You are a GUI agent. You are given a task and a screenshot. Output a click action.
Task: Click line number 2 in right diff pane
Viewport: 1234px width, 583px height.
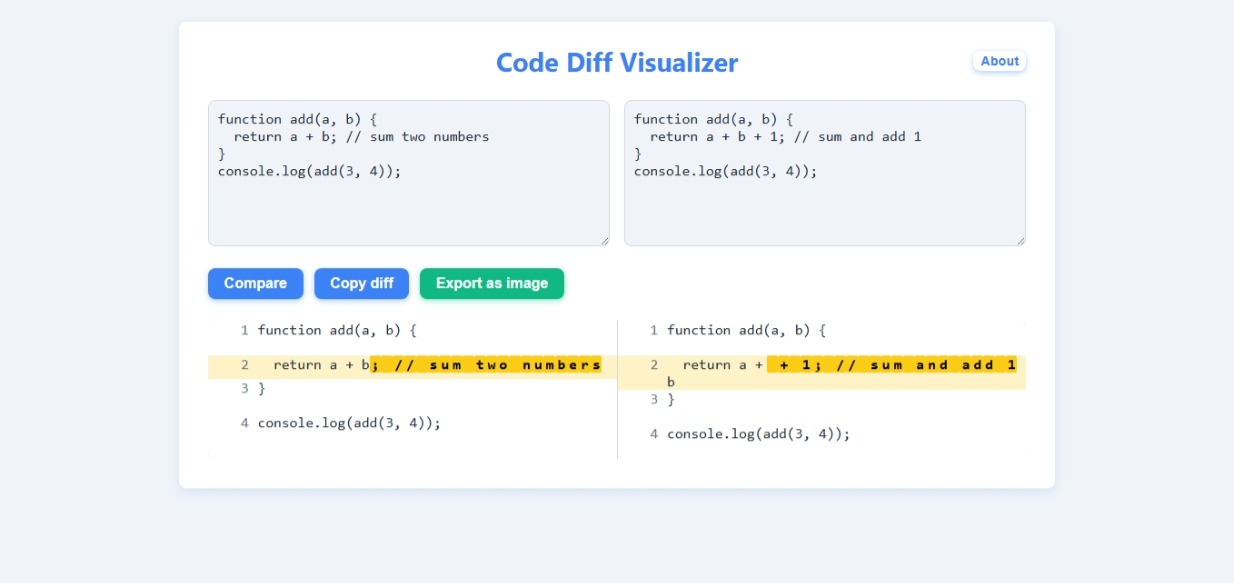click(654, 365)
